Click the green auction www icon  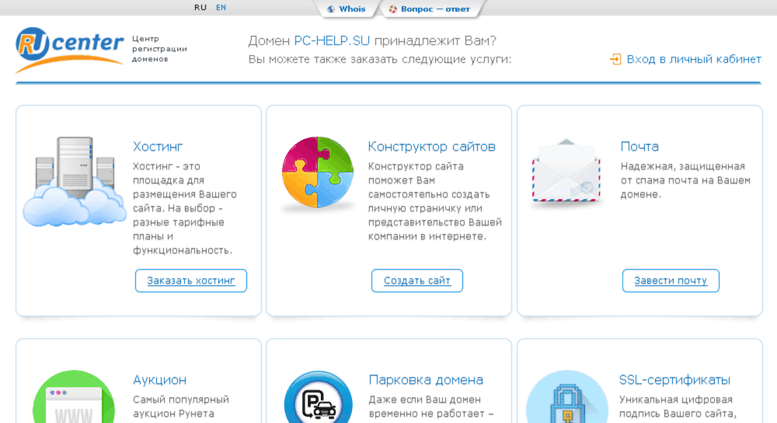[74, 397]
